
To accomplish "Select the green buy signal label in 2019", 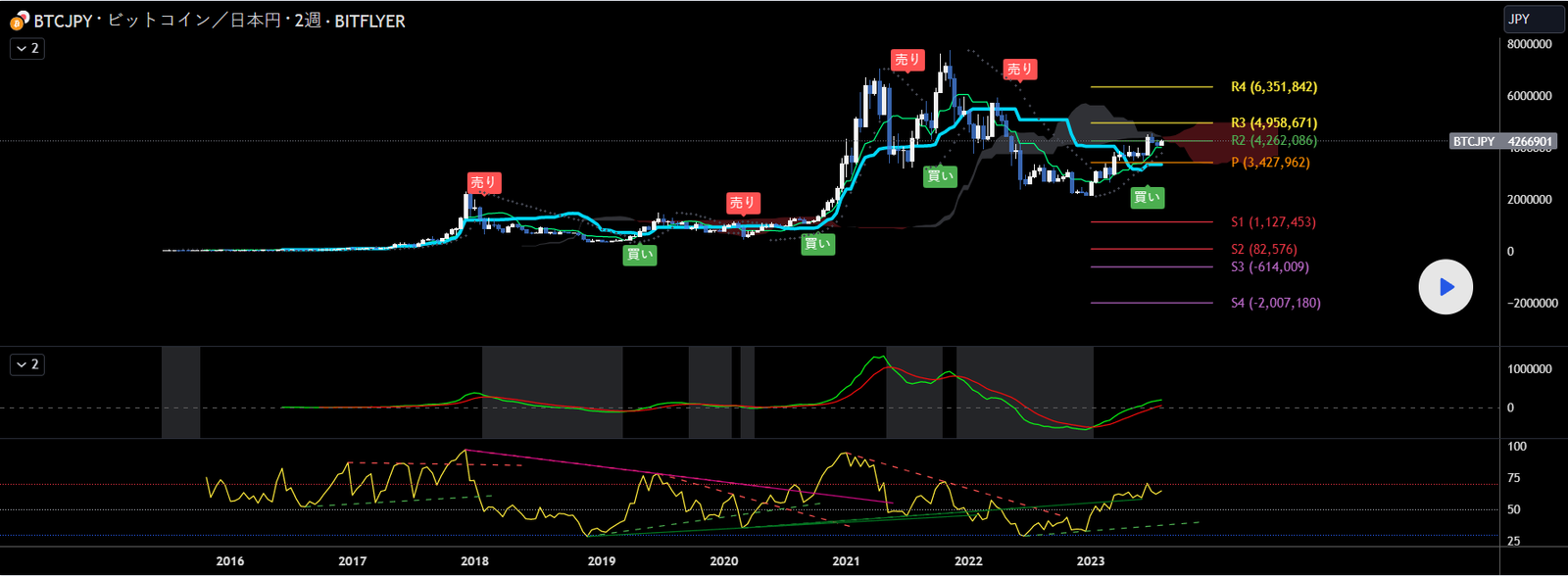I will (640, 255).
